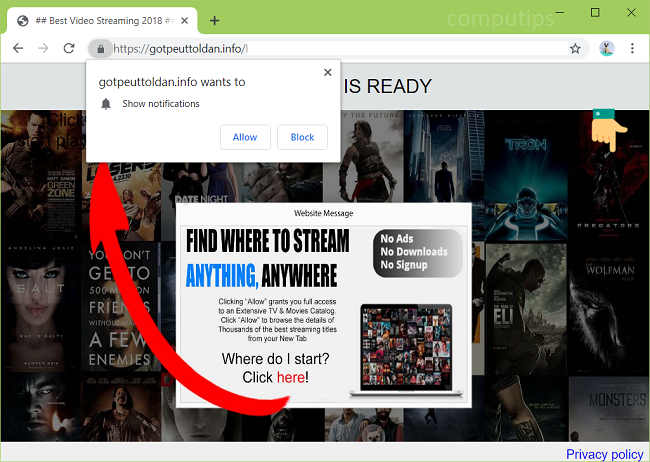The height and width of the screenshot is (462, 650).
Task: Open the Chrome profile avatar
Action: click(606, 48)
